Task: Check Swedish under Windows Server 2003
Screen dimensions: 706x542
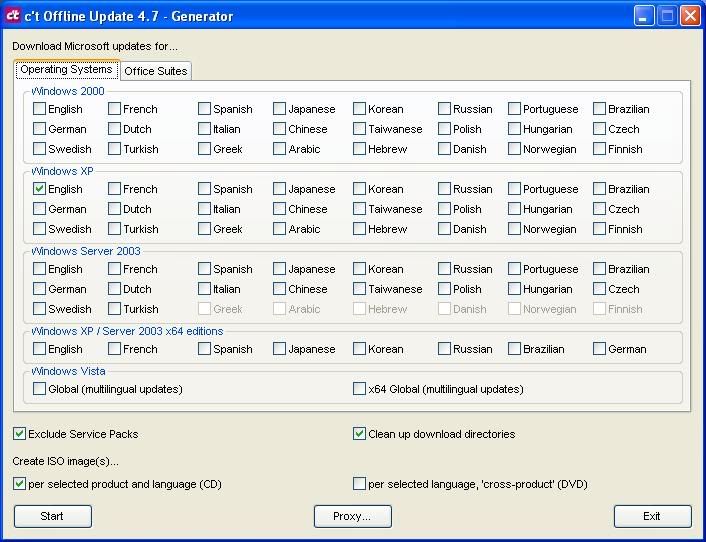Action: (x=39, y=309)
